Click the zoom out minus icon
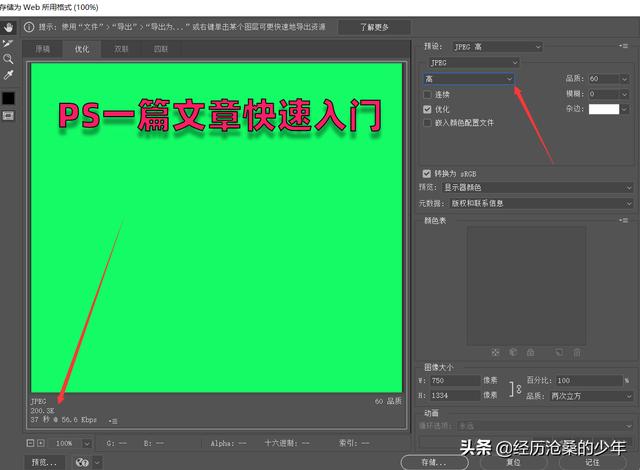 (x=31, y=443)
